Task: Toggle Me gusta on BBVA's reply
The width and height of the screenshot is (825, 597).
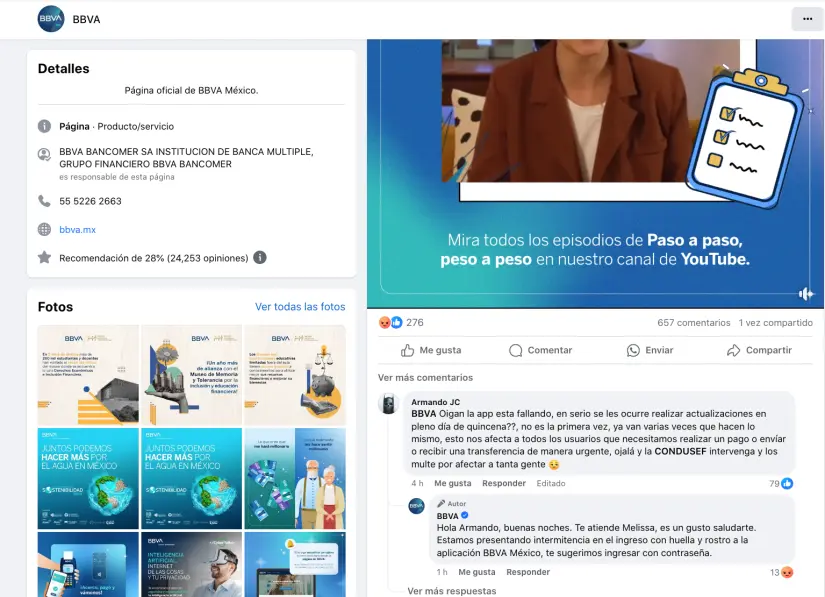Action: pos(476,572)
